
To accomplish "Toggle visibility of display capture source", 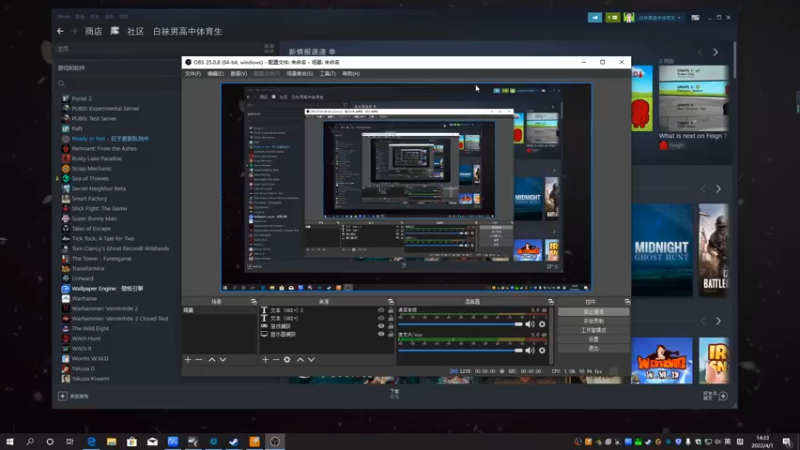I will point(381,334).
